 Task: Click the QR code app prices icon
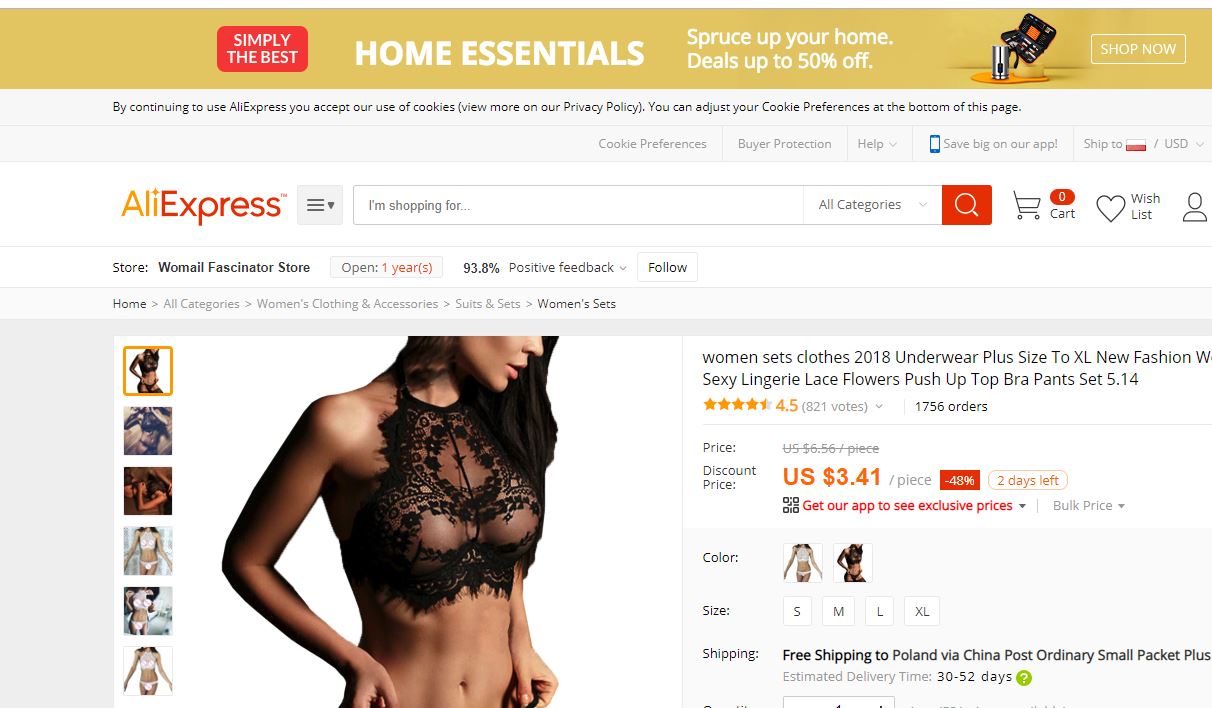pos(791,505)
